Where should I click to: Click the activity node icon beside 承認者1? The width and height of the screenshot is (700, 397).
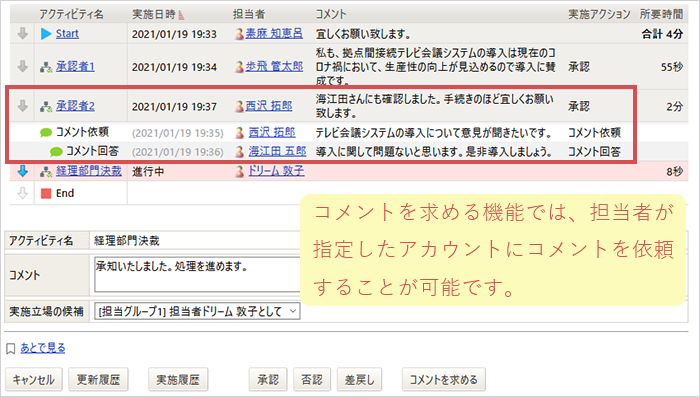(46, 67)
